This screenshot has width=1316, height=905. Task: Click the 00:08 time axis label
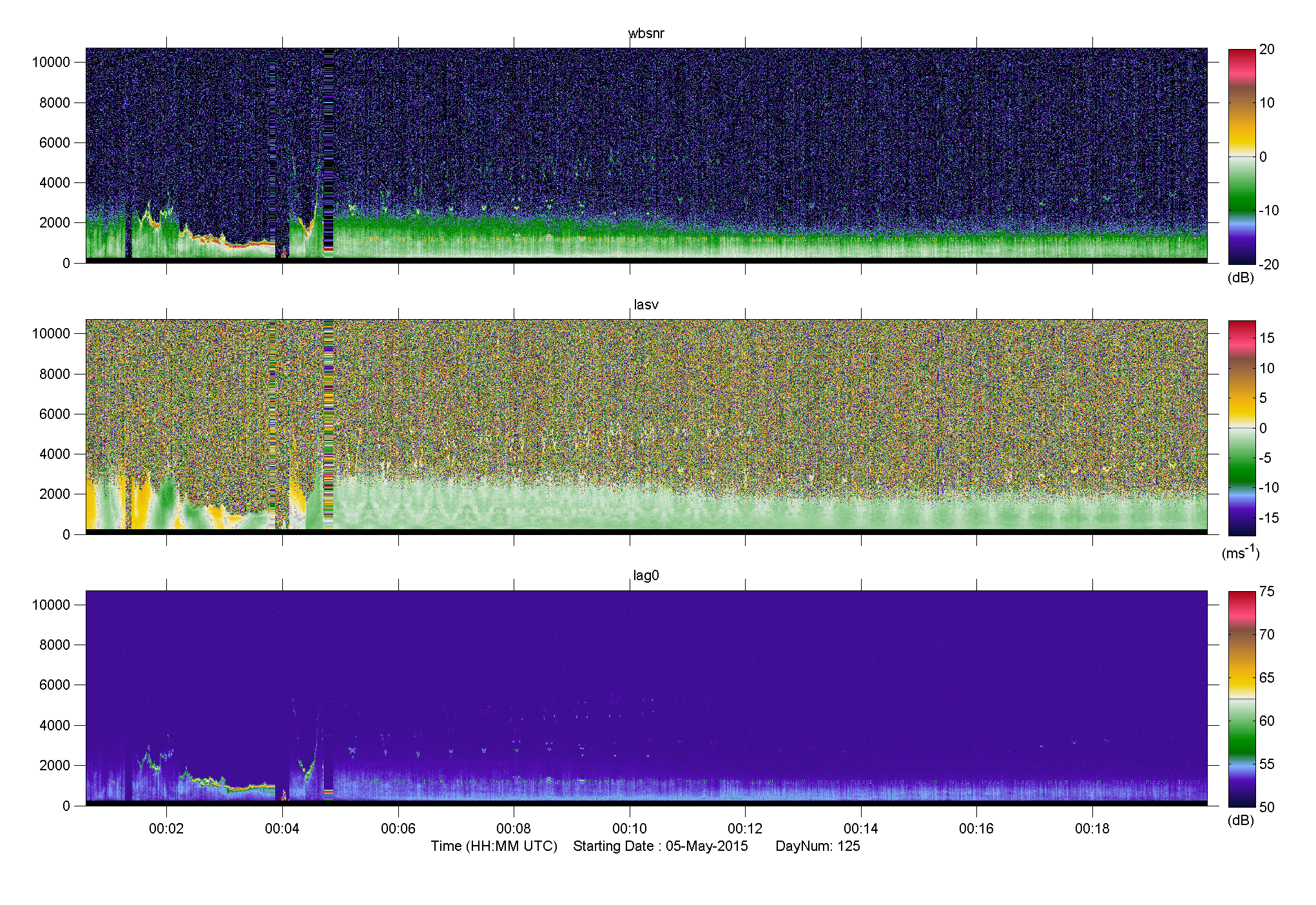pyautogui.click(x=514, y=828)
